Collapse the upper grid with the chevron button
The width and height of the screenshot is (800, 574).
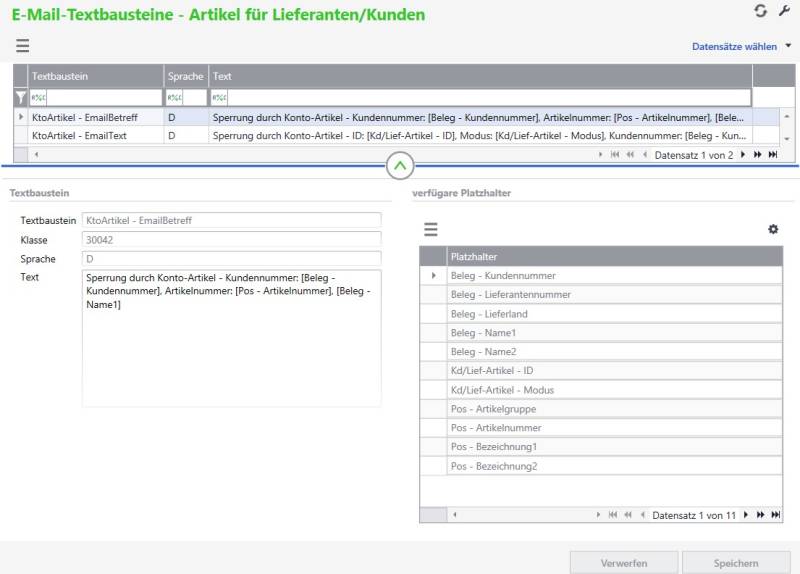(400, 166)
